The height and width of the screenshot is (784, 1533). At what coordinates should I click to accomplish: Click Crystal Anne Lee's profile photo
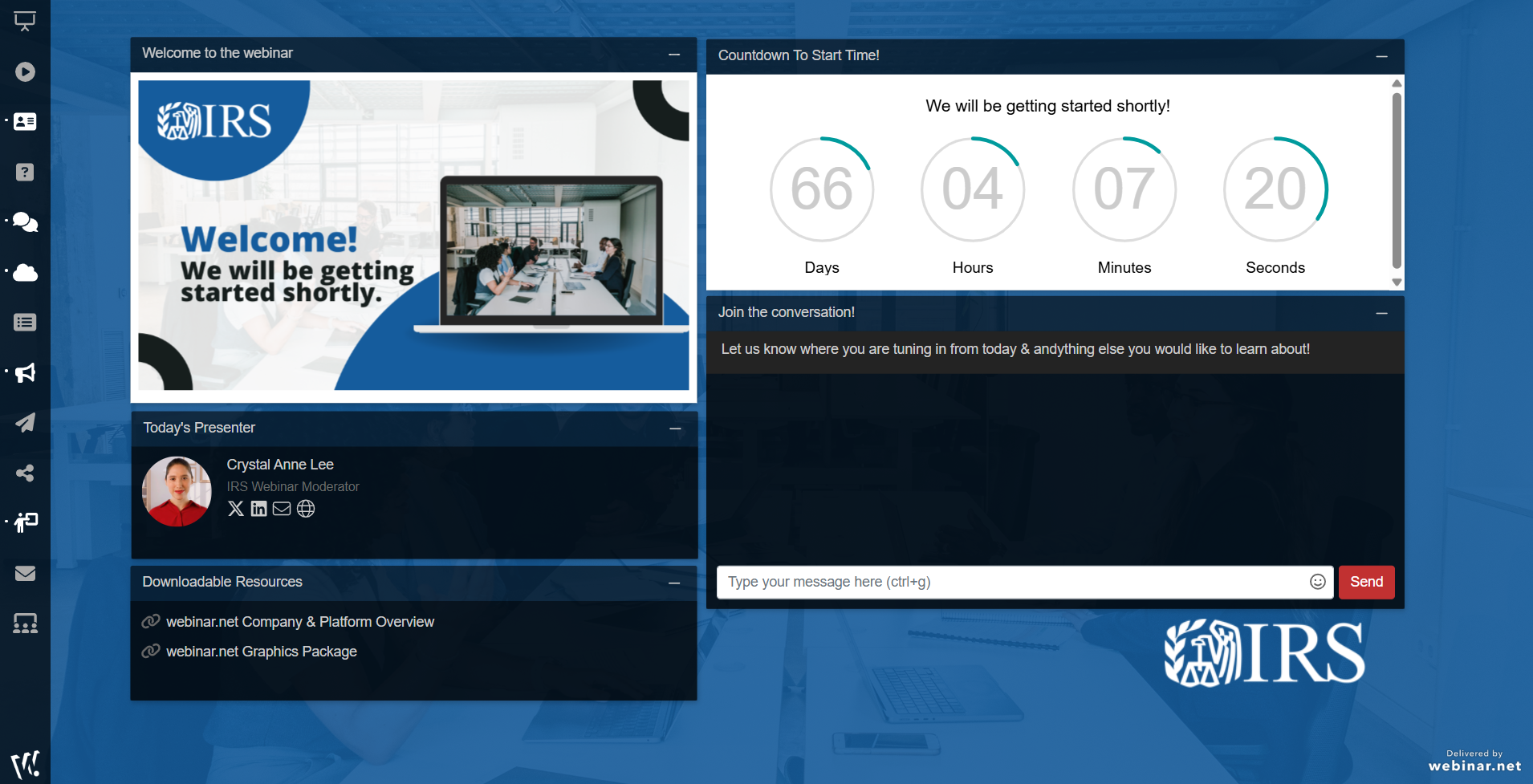[177, 492]
